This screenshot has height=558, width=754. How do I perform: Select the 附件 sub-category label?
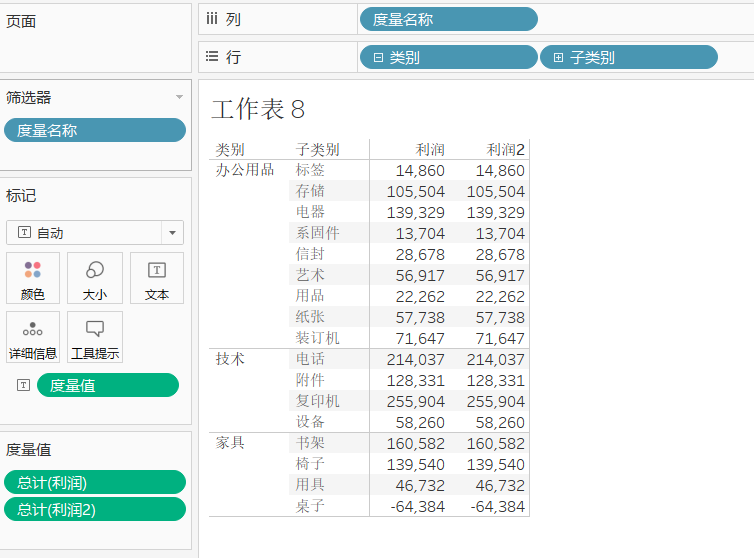[310, 380]
